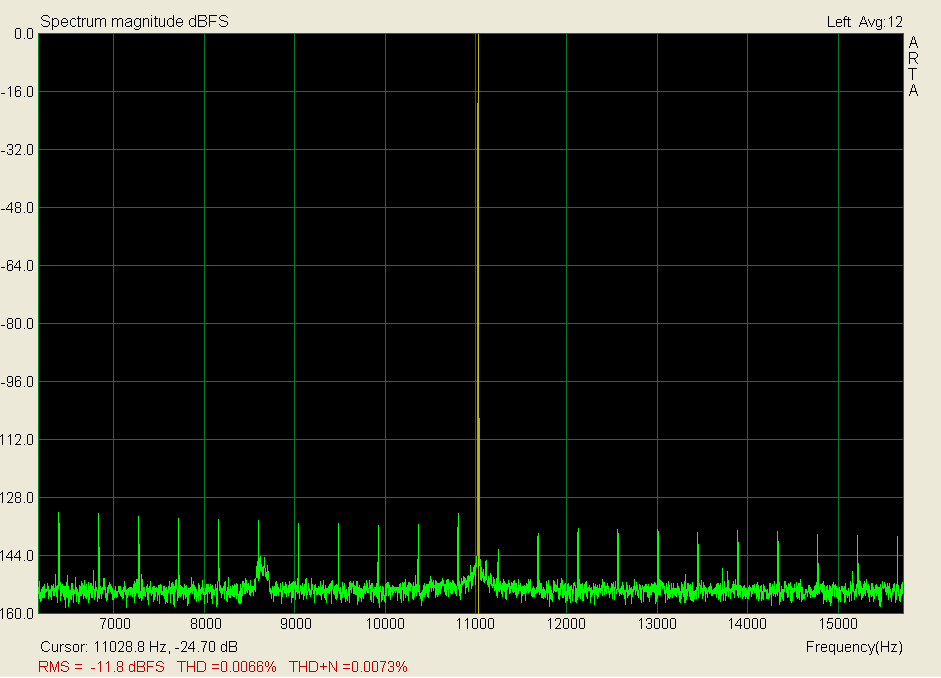Viewport: 941px width, 678px height.
Task: Click the 'Left' channel label
Action: [838, 22]
